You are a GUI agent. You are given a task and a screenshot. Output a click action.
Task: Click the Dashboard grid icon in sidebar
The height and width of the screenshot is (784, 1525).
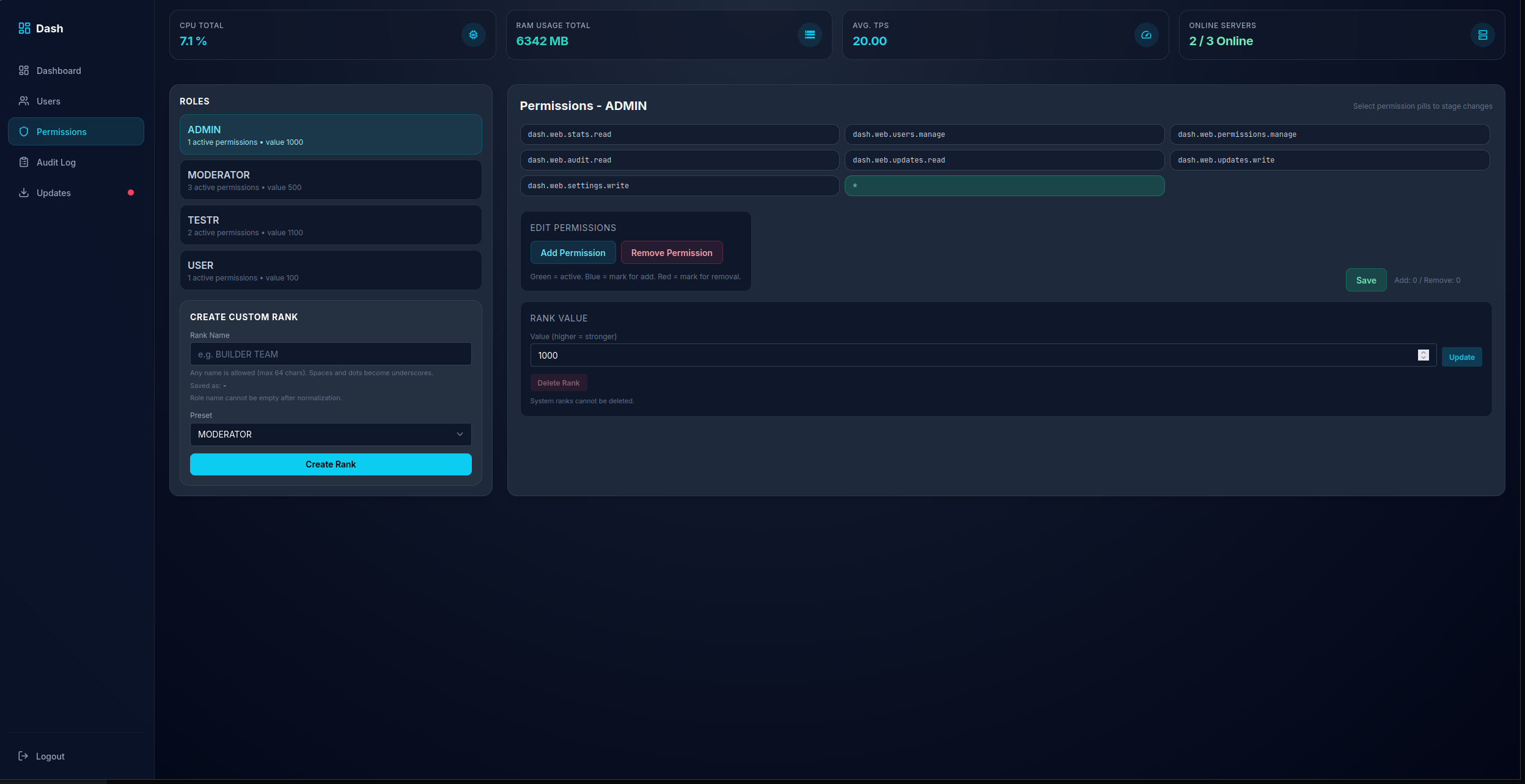click(x=24, y=70)
